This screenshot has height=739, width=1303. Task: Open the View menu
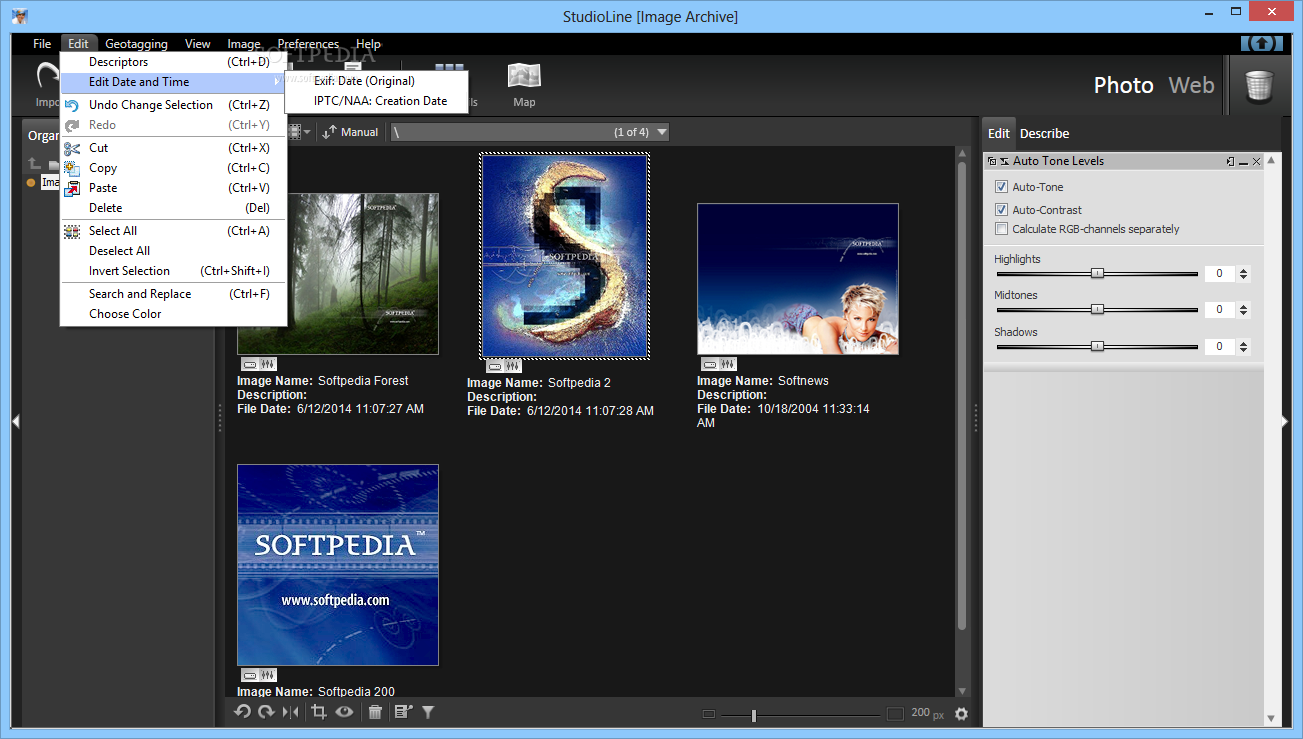[x=198, y=44]
